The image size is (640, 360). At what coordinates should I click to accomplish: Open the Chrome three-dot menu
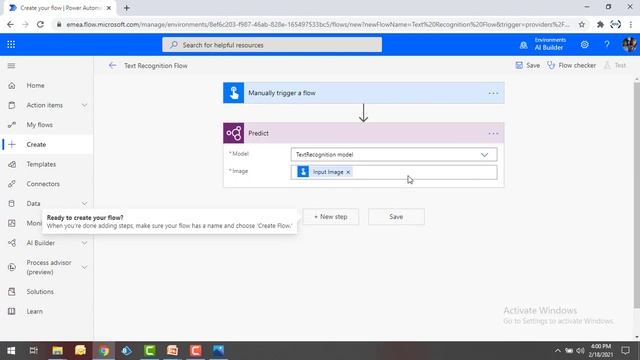[x=631, y=24]
